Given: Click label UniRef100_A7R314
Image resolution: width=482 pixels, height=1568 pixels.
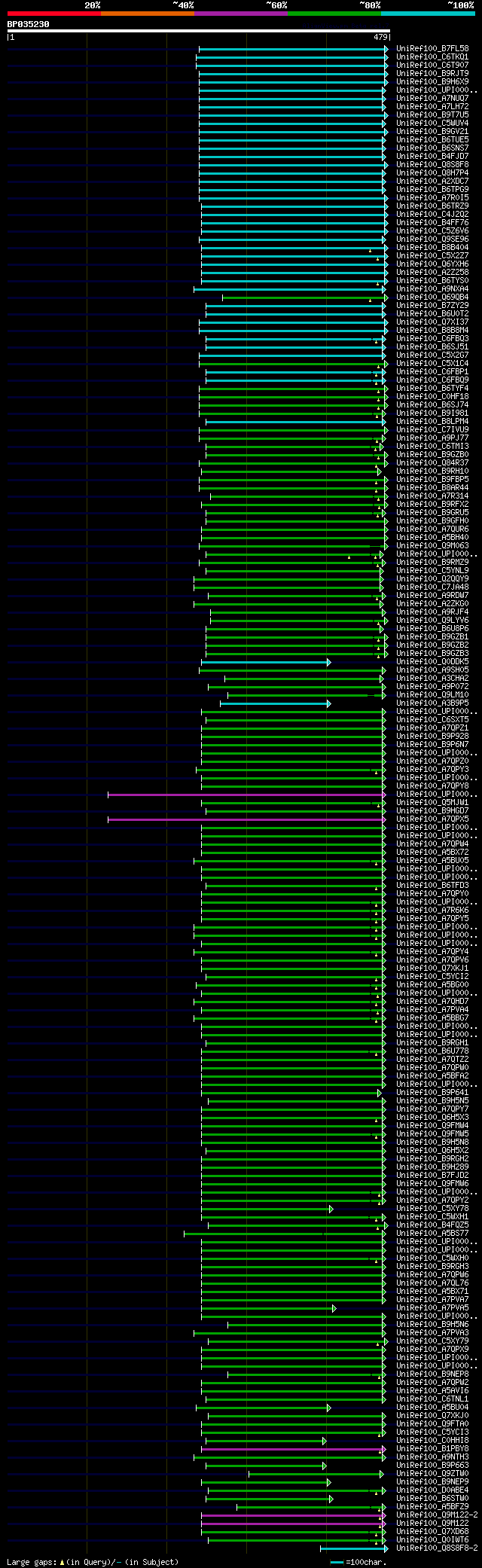Looking at the screenshot, I should [x=432, y=496].
